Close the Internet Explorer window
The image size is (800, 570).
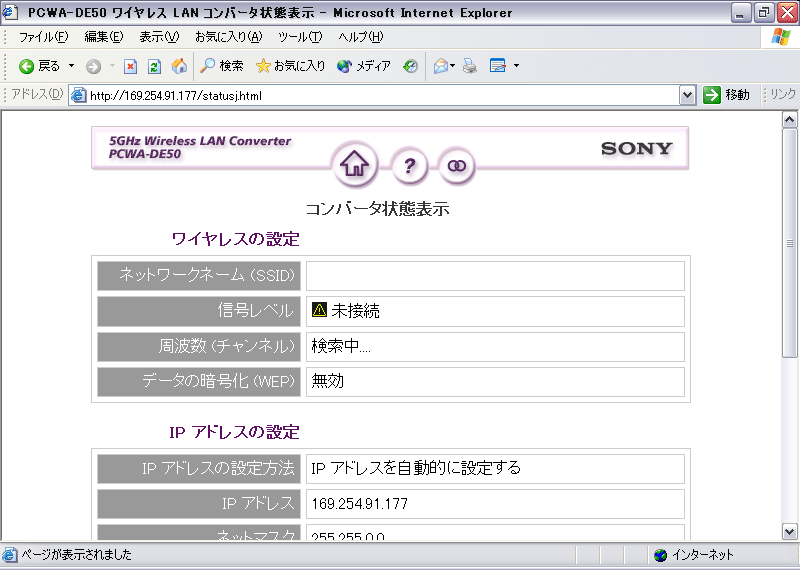click(x=787, y=12)
